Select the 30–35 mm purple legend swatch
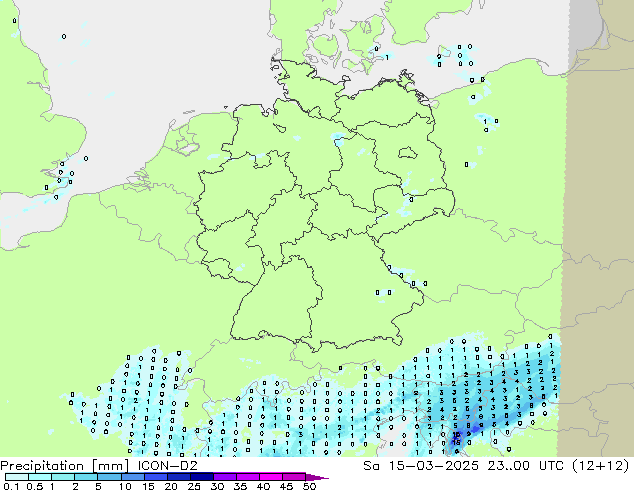The width and height of the screenshot is (634, 490). [224, 477]
